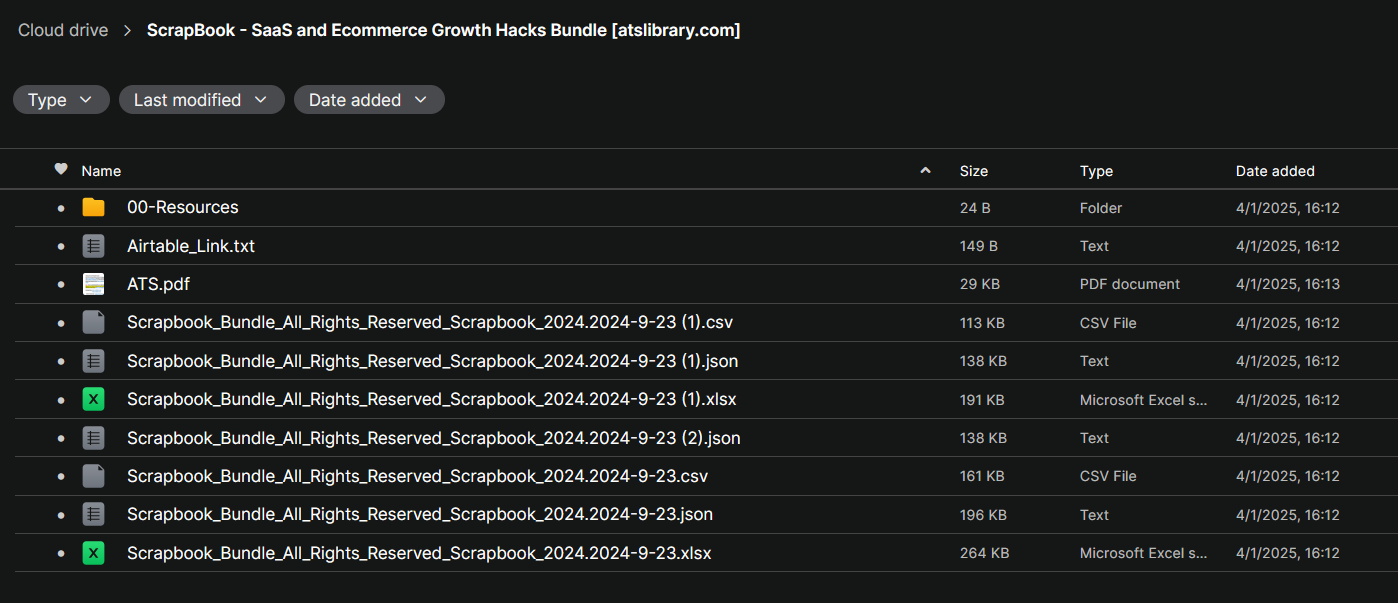Click the 29 KB size value
The width and height of the screenshot is (1398, 603).
coord(980,284)
